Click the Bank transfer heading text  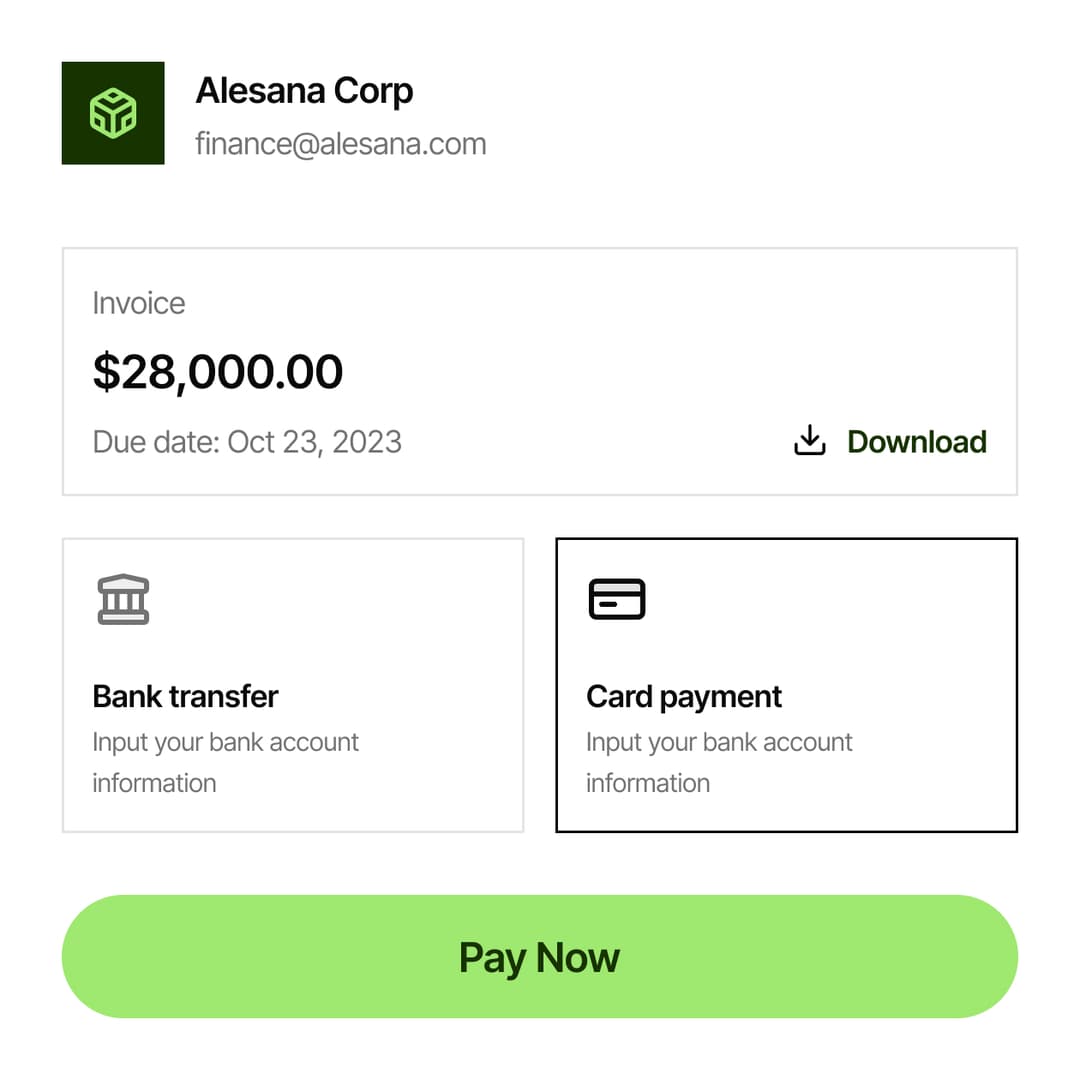[x=185, y=696]
